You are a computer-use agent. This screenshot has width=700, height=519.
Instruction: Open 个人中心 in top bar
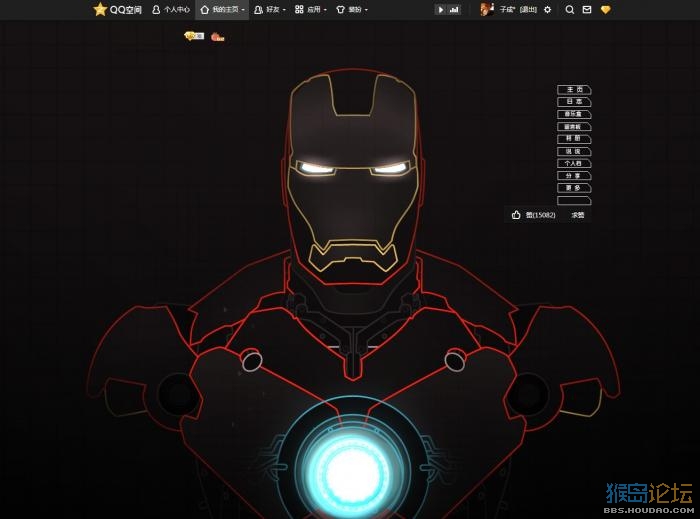click(171, 9)
